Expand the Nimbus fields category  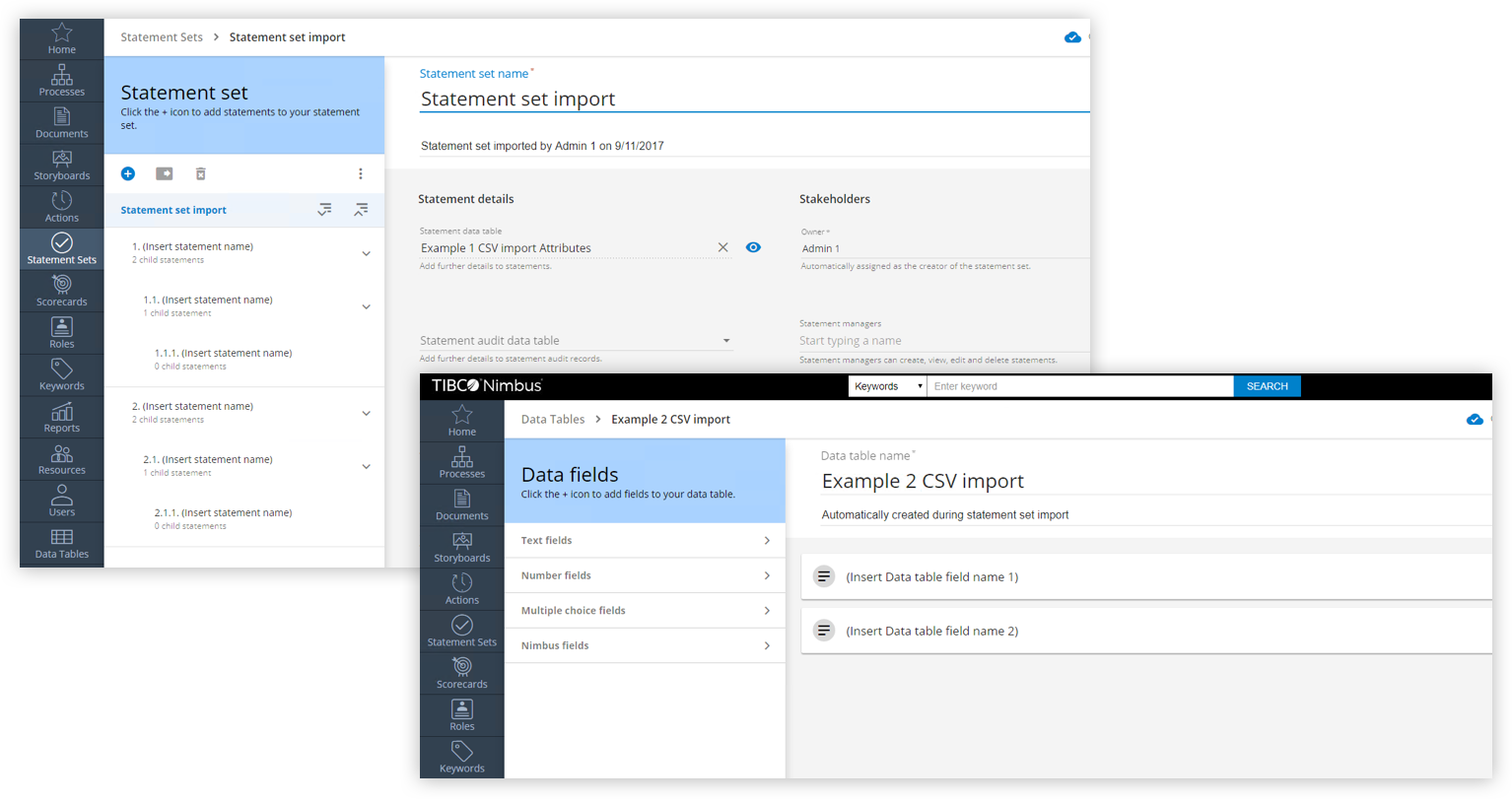[645, 645]
